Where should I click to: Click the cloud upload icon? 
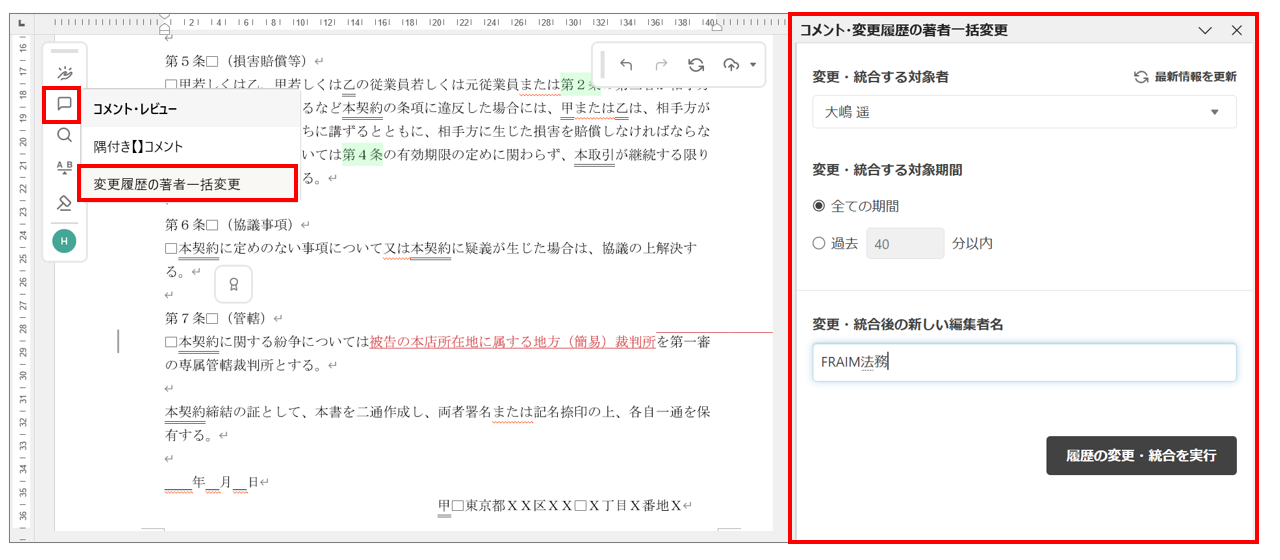pyautogui.click(x=731, y=65)
